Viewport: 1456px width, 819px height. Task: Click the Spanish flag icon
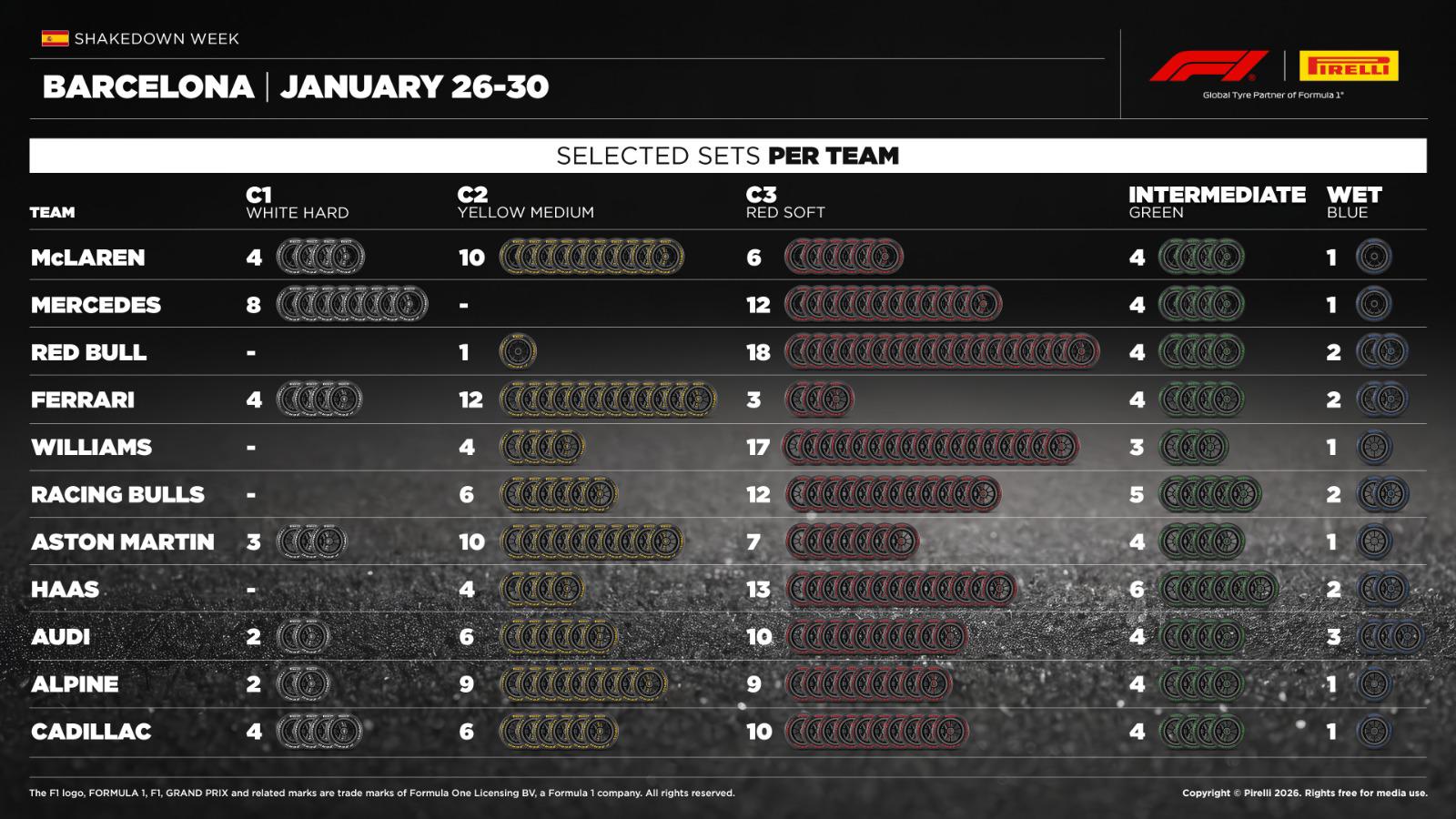pos(55,38)
